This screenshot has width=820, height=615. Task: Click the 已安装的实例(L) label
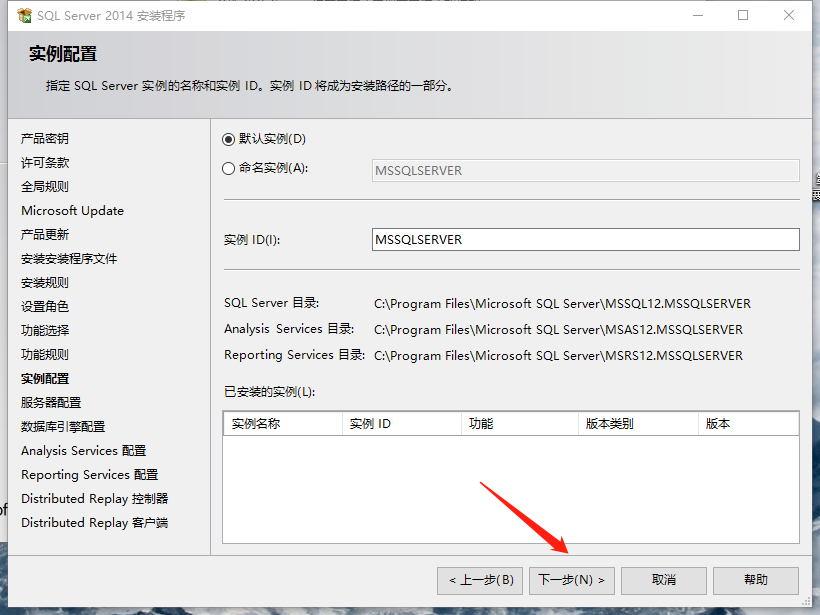(x=269, y=392)
